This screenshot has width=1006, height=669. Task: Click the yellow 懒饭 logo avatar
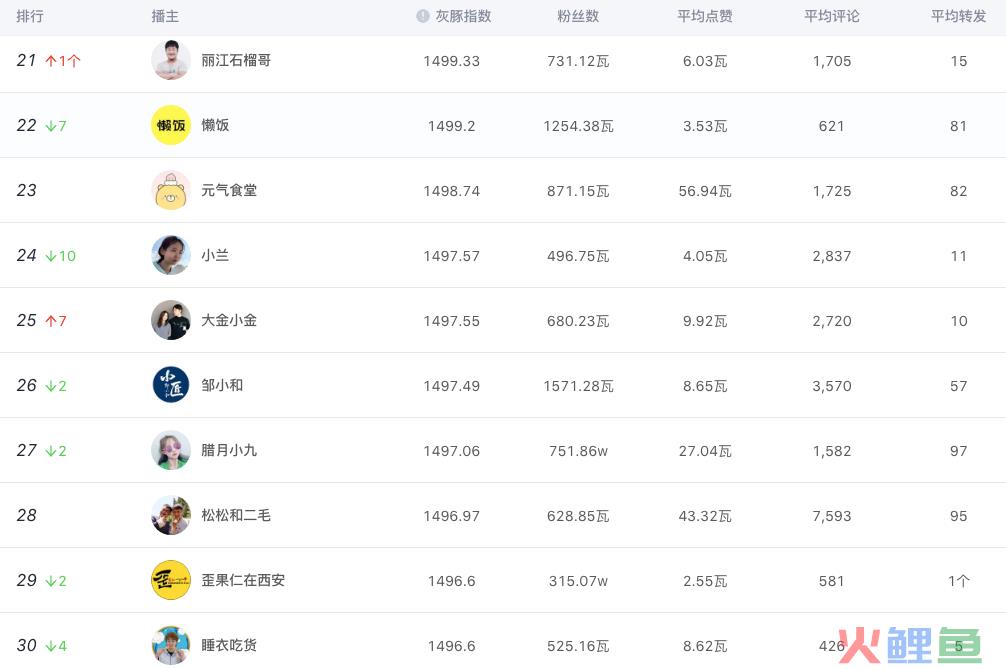pyautogui.click(x=171, y=125)
